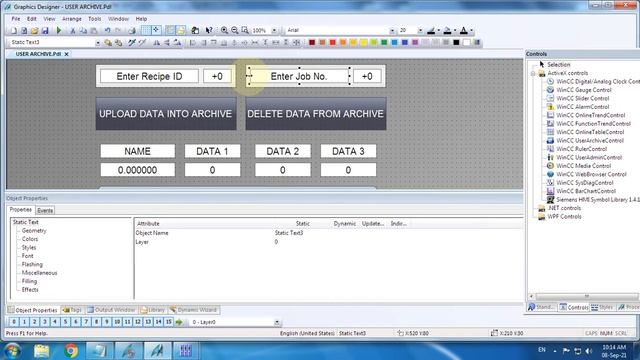This screenshot has width=640, height=360.
Task: Toggle layer 0 visibility button
Action: click(14, 322)
